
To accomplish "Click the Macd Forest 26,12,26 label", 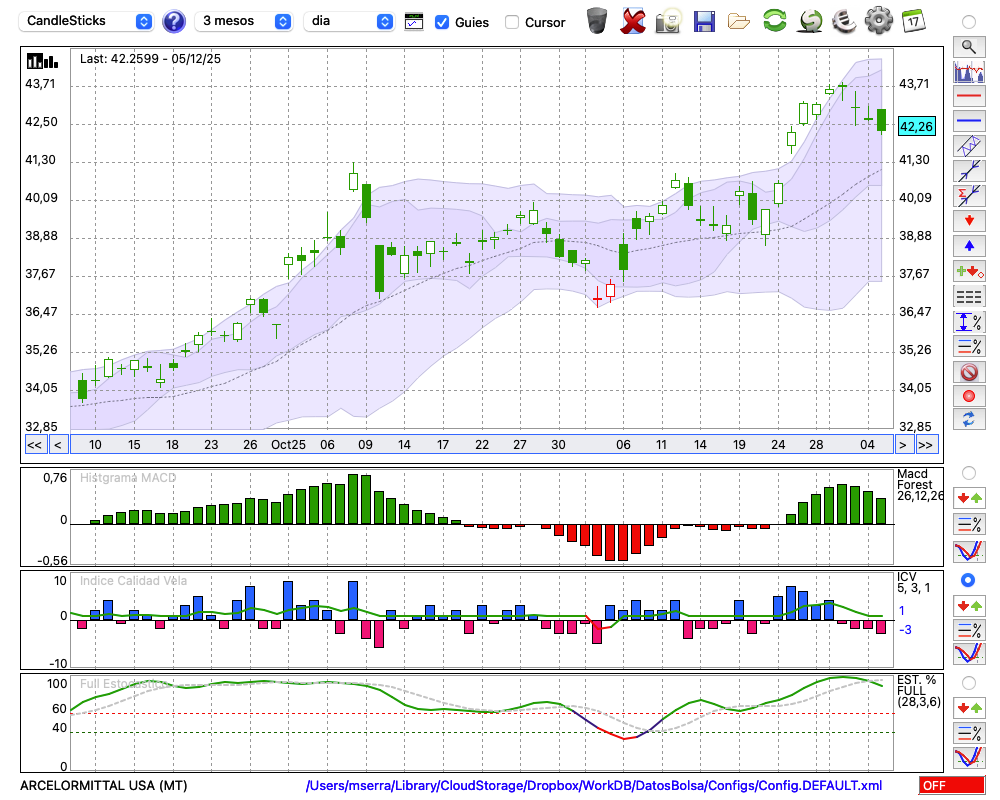I will [x=919, y=484].
